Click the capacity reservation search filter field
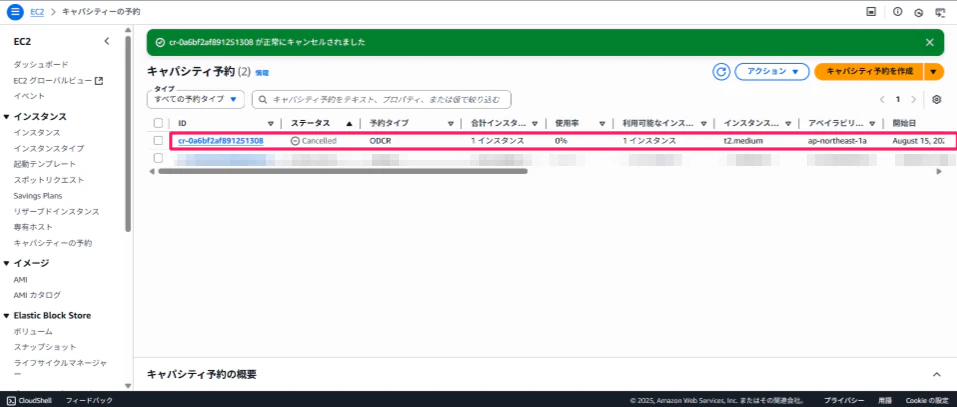The height and width of the screenshot is (407, 957). click(382, 99)
